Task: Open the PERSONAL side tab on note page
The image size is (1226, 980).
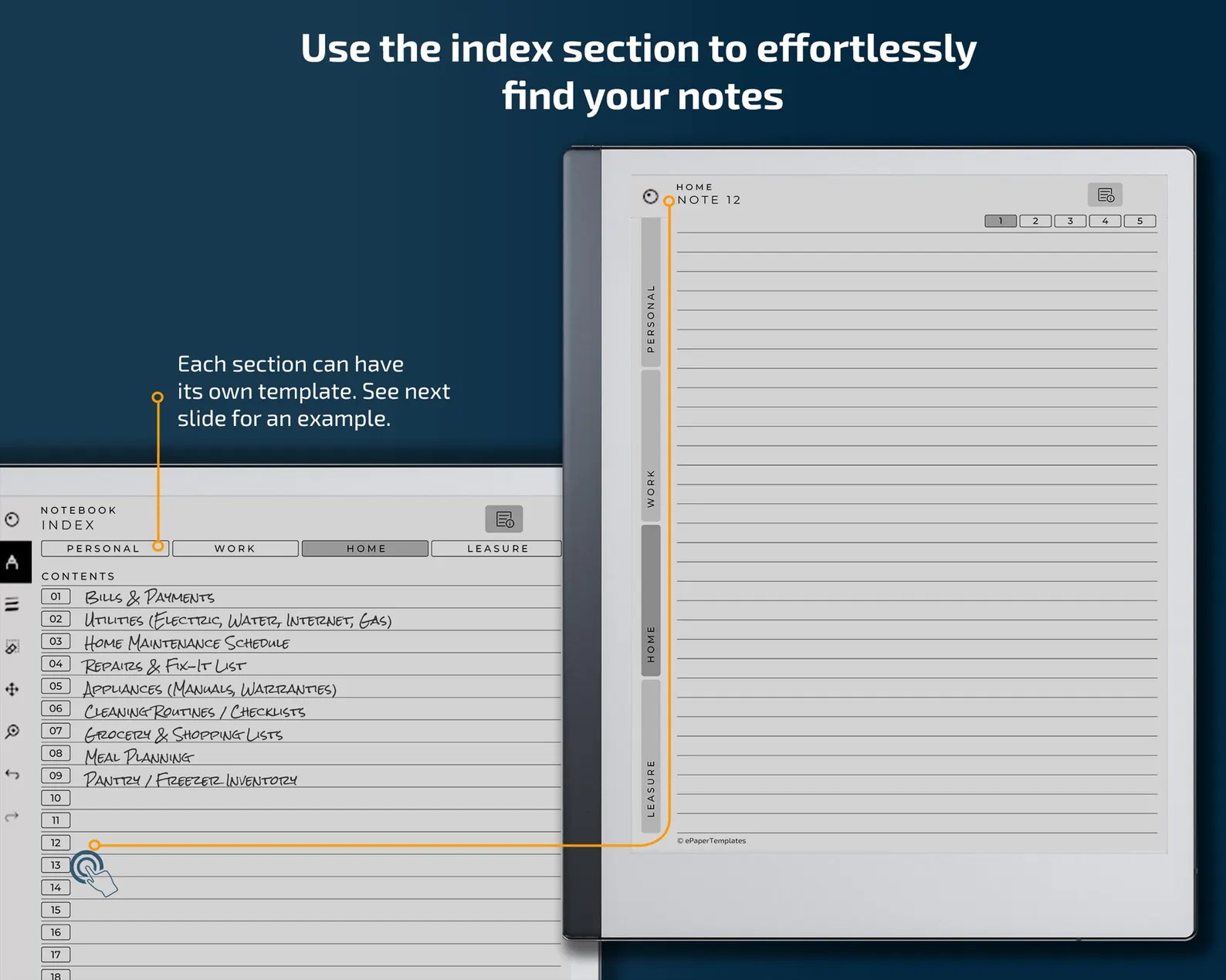Action: [651, 292]
